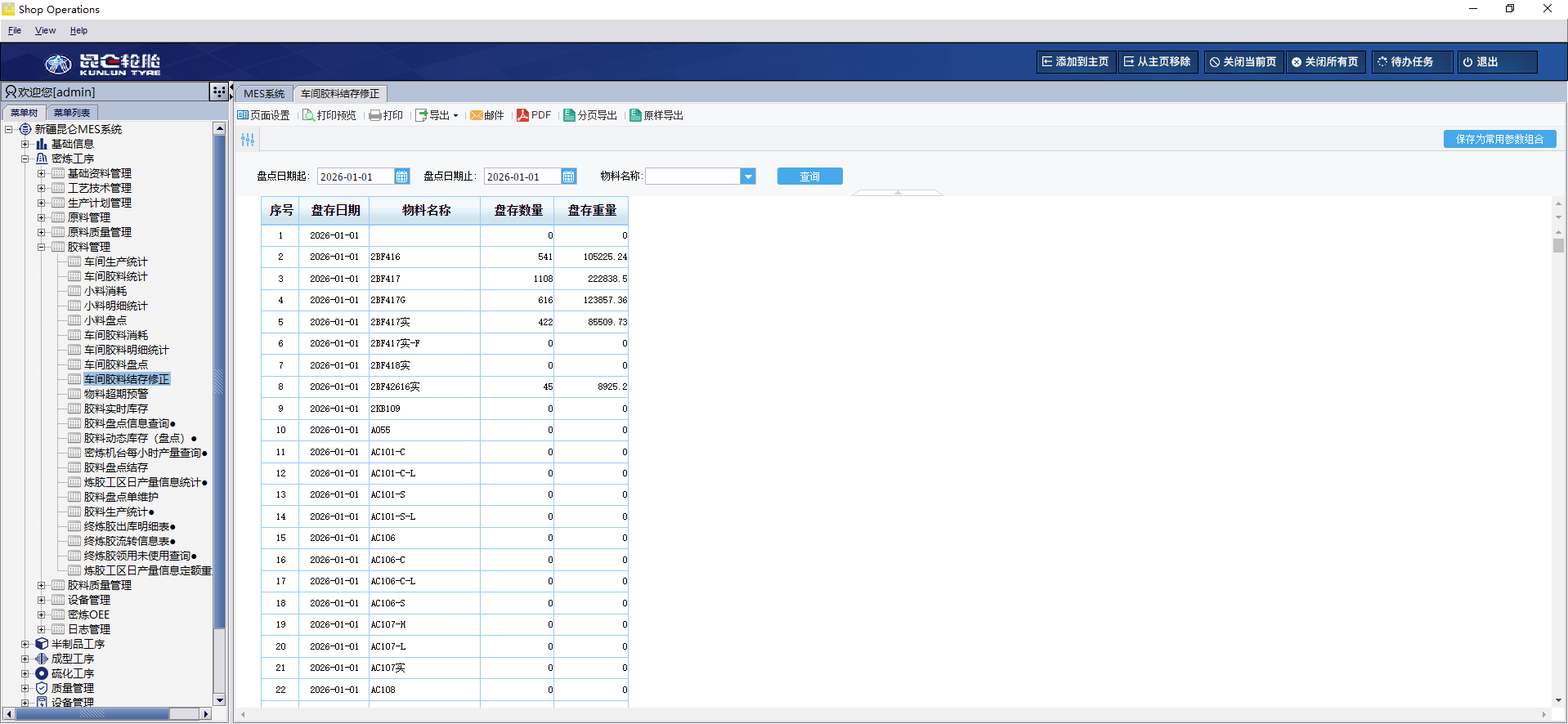This screenshot has height=724, width=1568.
Task: Open the end date calendar picker
Action: 568,177
